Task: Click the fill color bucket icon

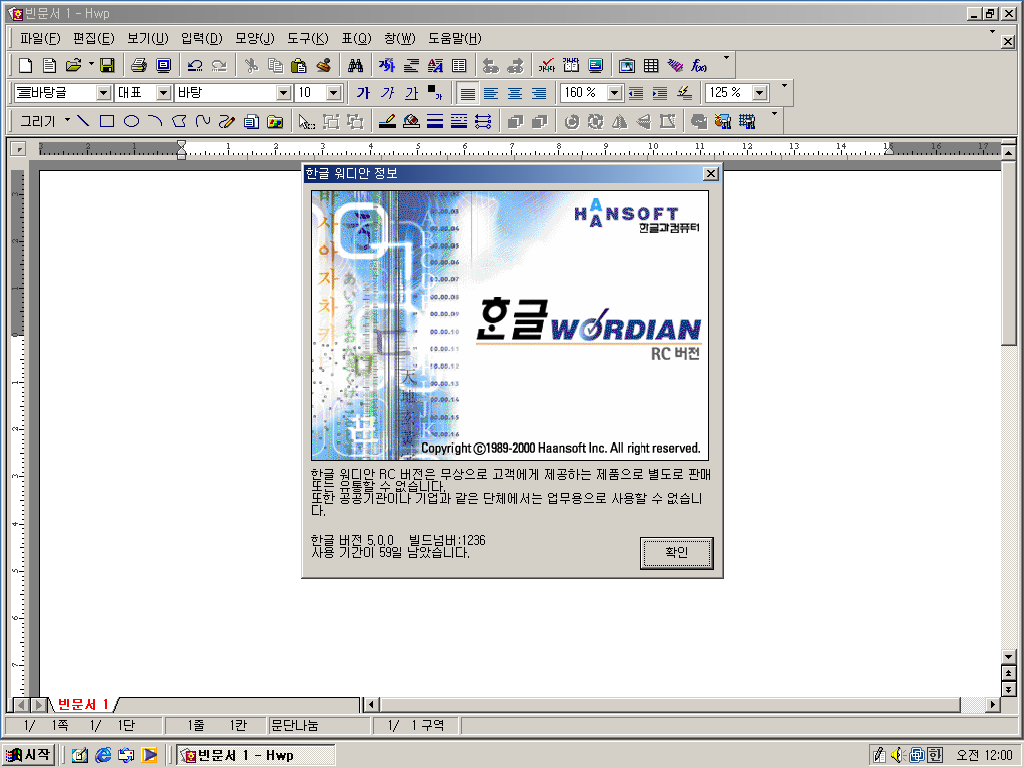Action: point(411,121)
